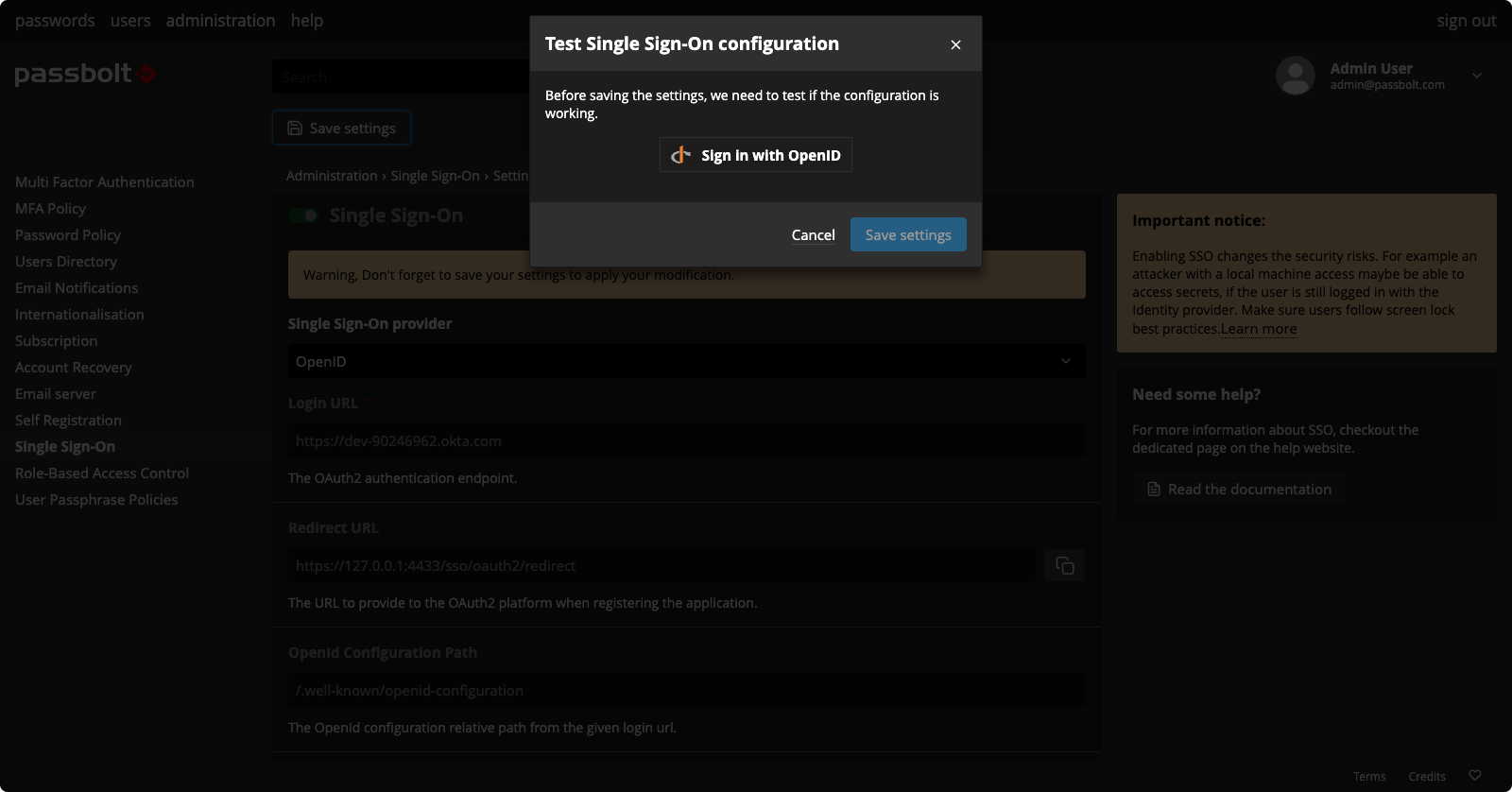The image size is (1512, 792).
Task: Open MFA Policy settings
Action: (x=50, y=208)
